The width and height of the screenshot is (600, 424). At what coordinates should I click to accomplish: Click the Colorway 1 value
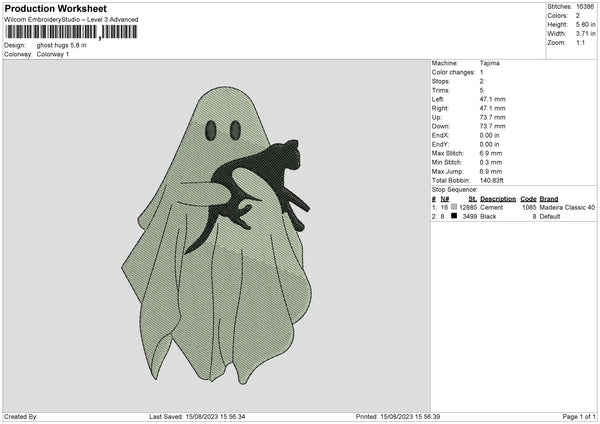pos(53,54)
